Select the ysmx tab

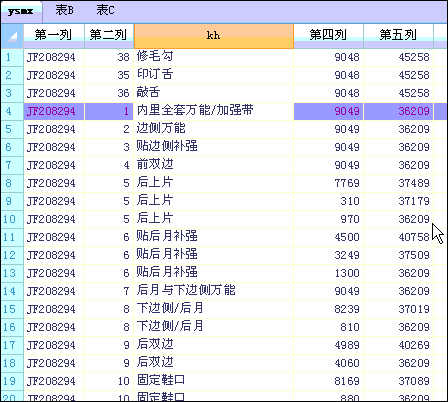21,12
